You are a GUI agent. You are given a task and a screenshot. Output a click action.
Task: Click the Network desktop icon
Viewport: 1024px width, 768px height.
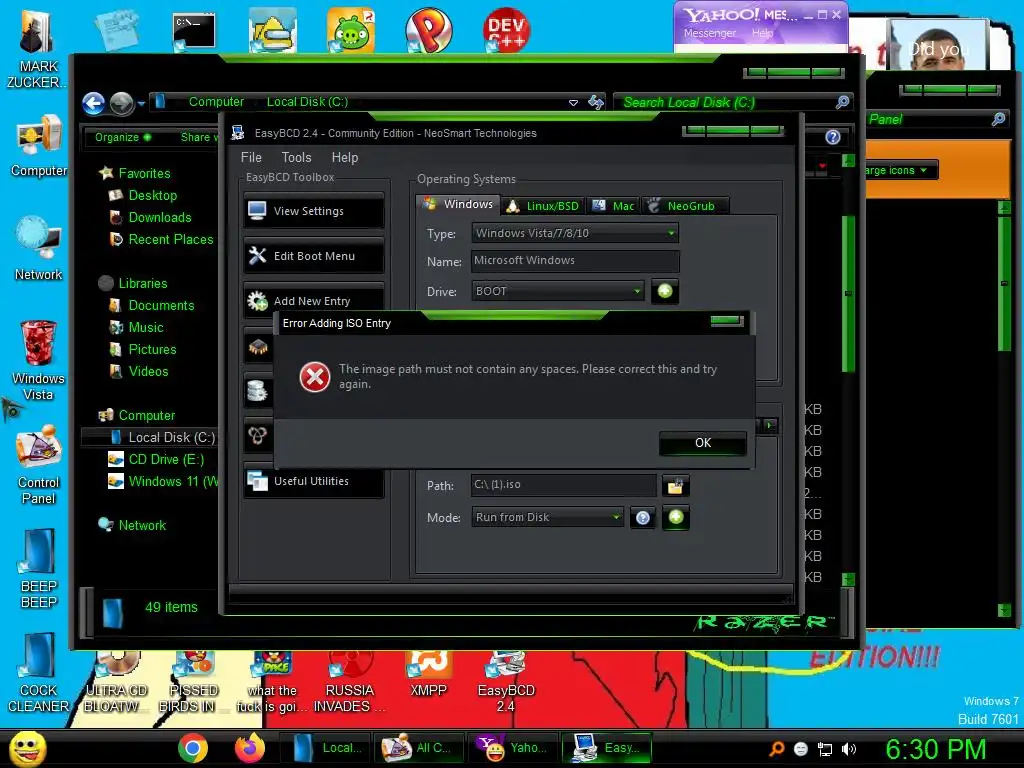click(x=39, y=249)
